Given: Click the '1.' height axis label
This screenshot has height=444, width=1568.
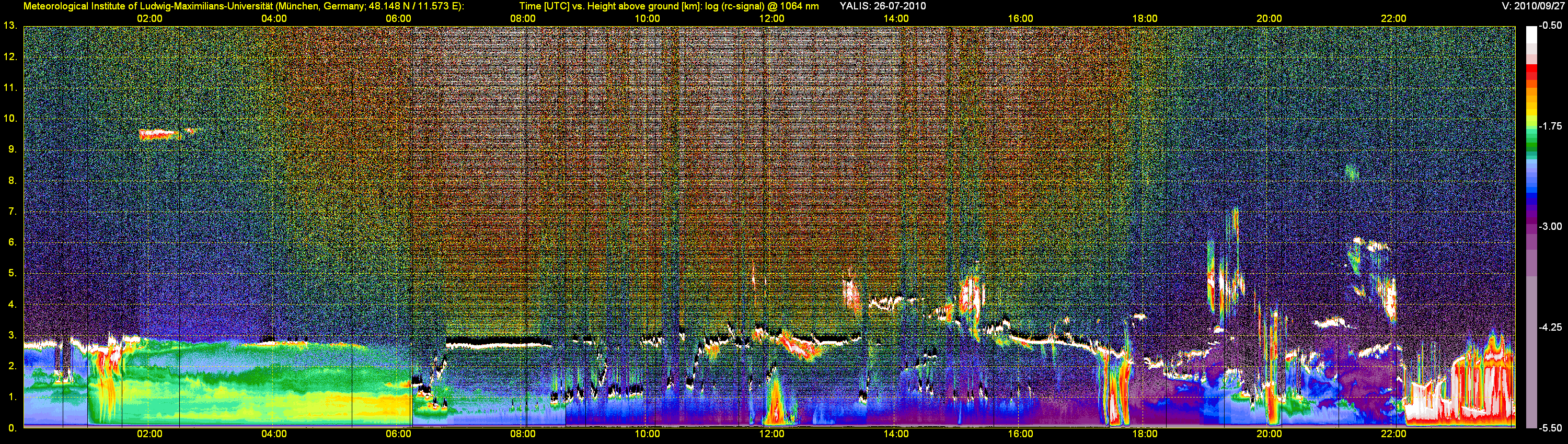Looking at the screenshot, I should pos(12,397).
